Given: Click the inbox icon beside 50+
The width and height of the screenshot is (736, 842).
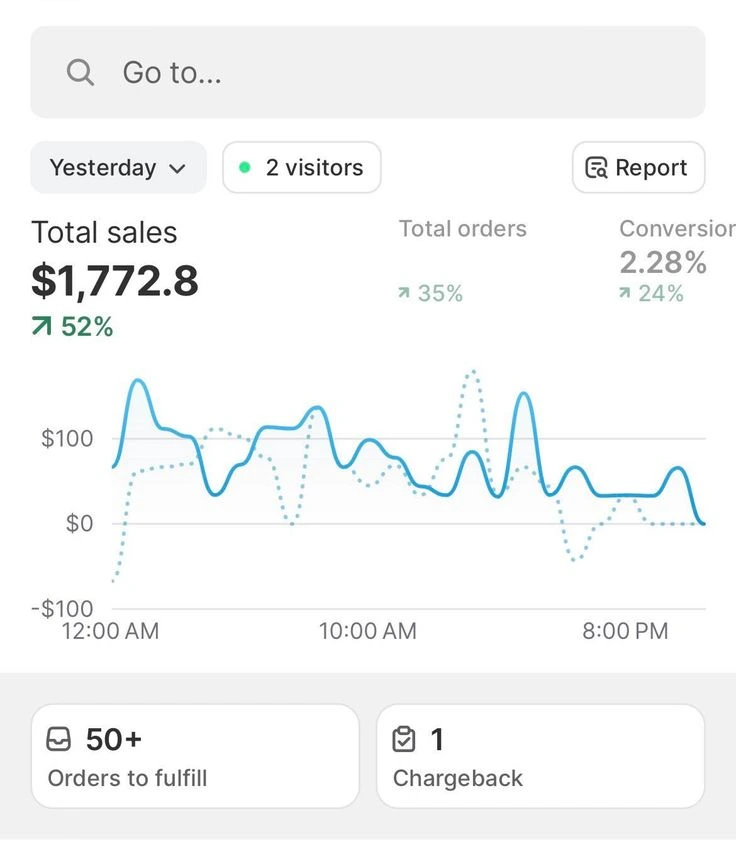Looking at the screenshot, I should point(59,740).
